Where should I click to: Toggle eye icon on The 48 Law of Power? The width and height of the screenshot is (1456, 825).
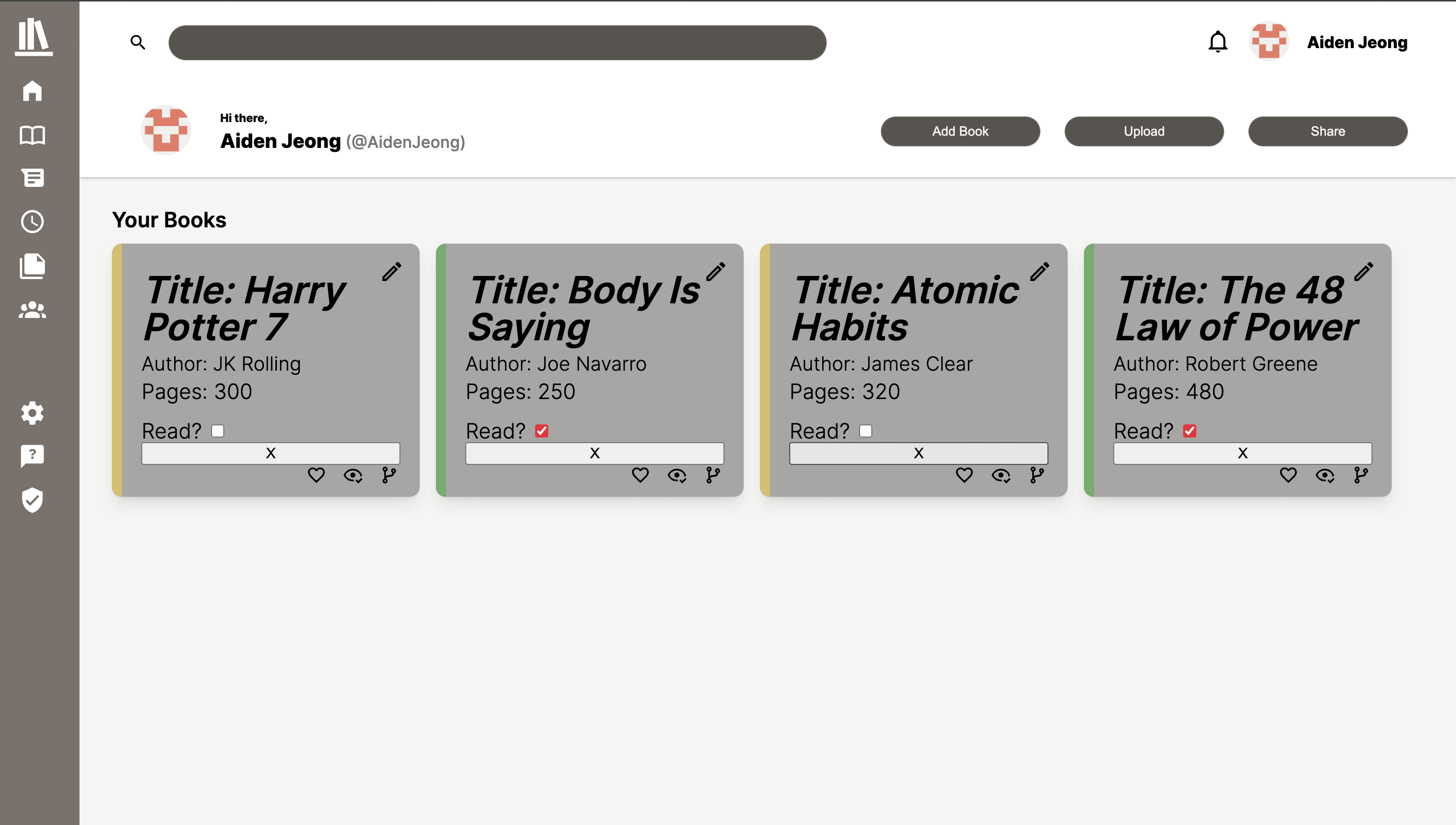point(1324,476)
